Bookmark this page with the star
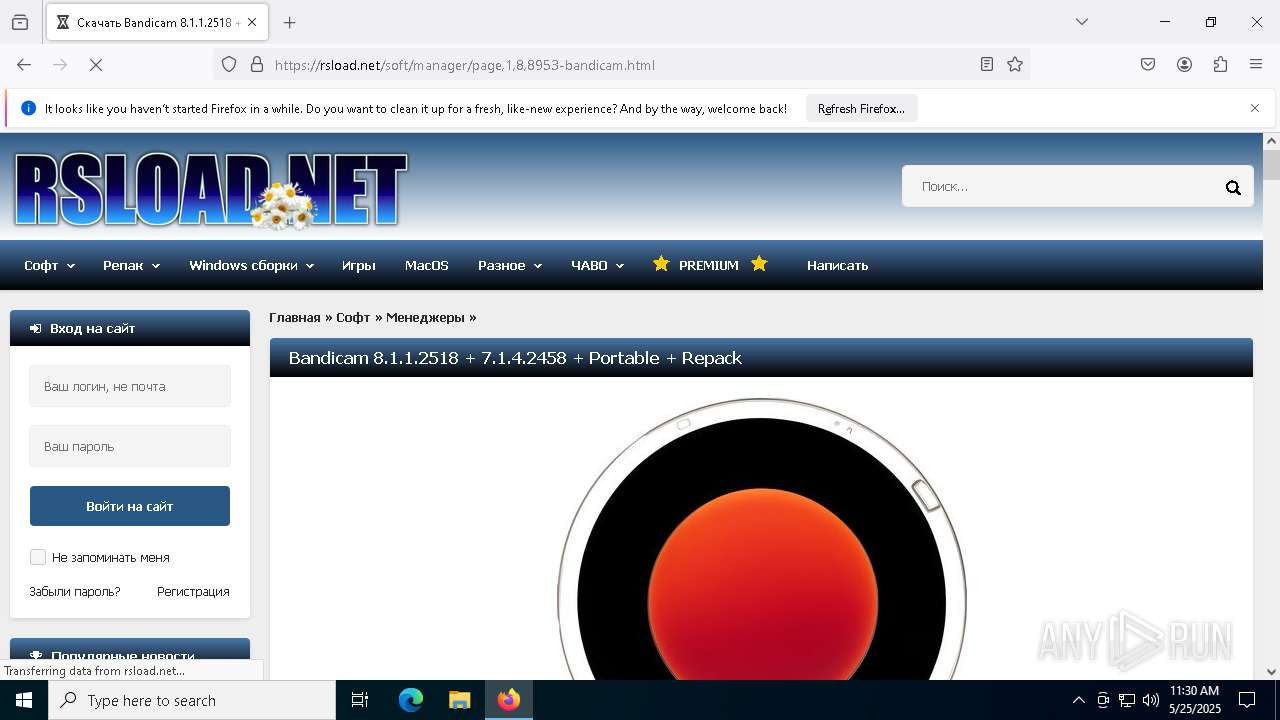The height and width of the screenshot is (720, 1280). point(1015,64)
